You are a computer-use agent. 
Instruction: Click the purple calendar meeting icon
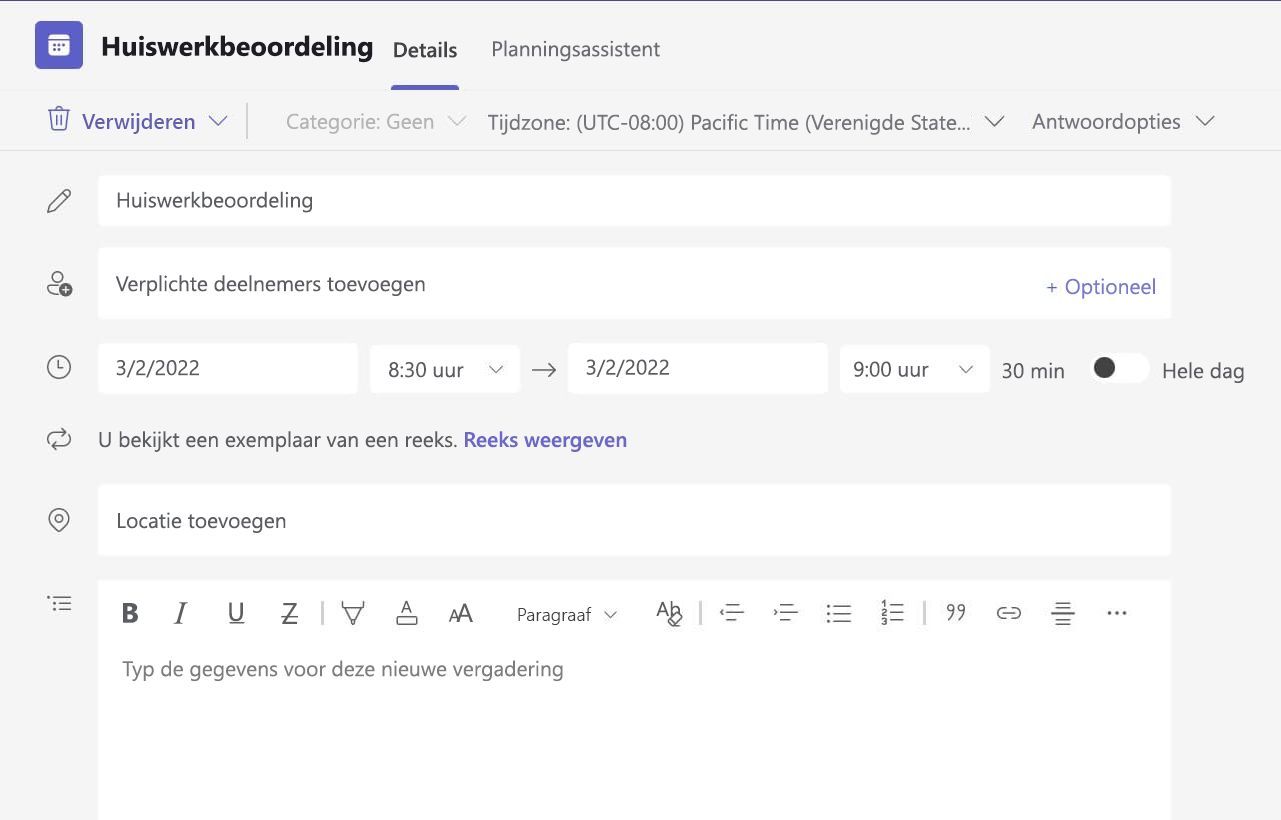pos(59,45)
